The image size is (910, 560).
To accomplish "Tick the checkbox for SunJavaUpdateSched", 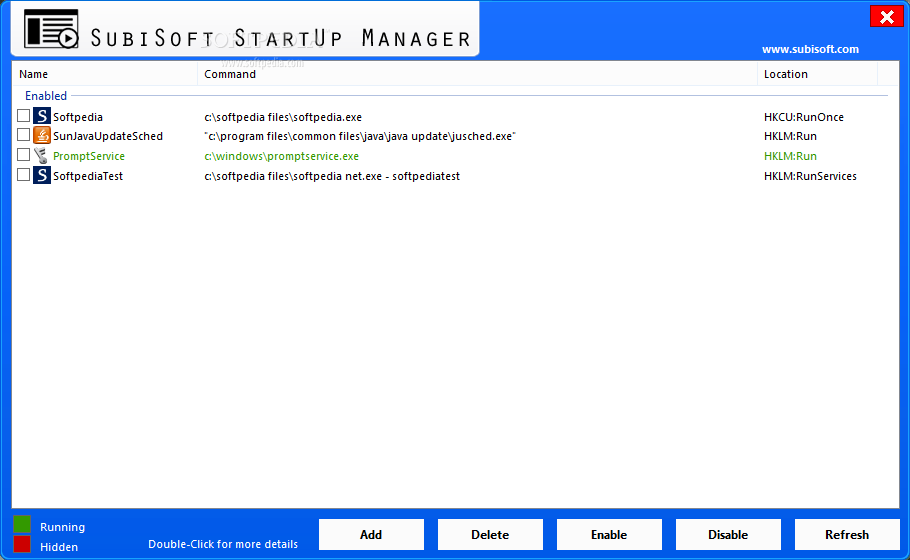I will click(x=23, y=135).
